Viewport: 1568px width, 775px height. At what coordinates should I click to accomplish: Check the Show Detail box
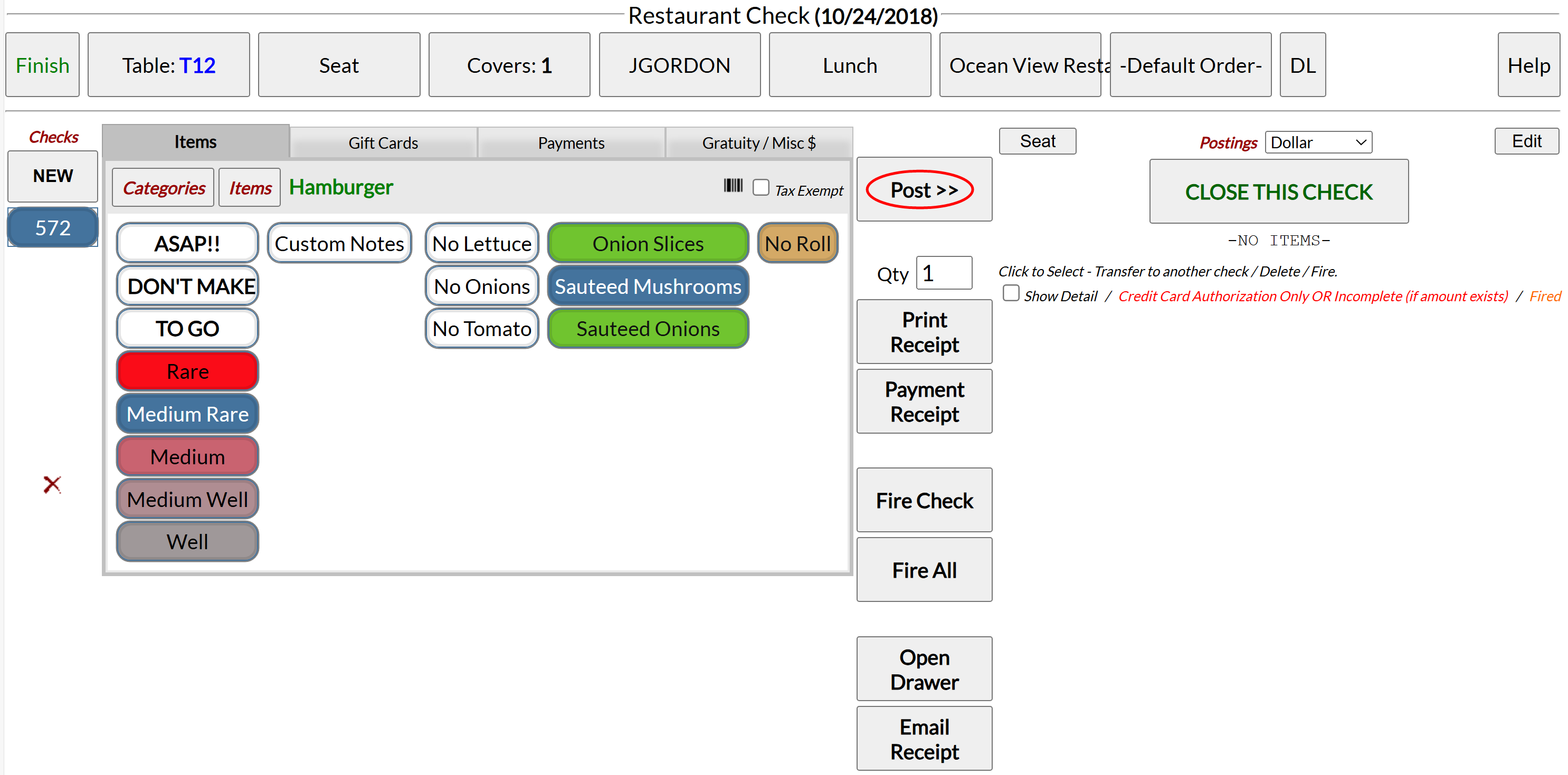coord(1011,294)
